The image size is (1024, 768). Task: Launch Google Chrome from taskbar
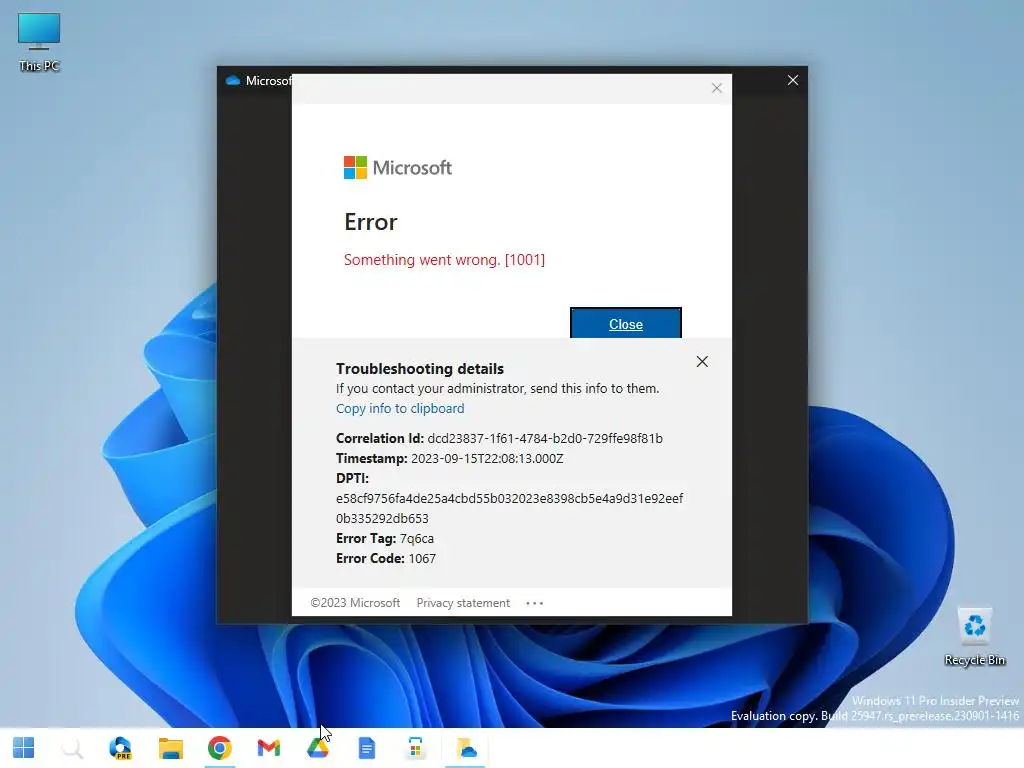pyautogui.click(x=219, y=748)
